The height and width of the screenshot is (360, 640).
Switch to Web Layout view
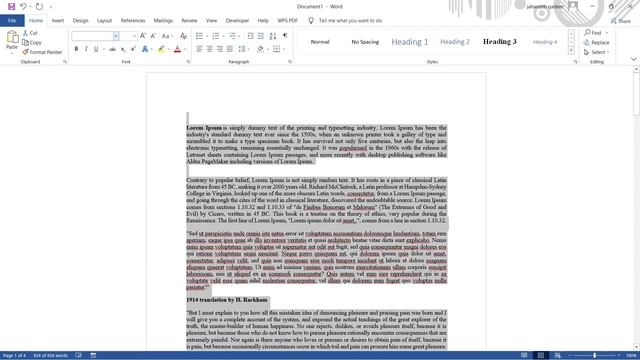(558, 356)
